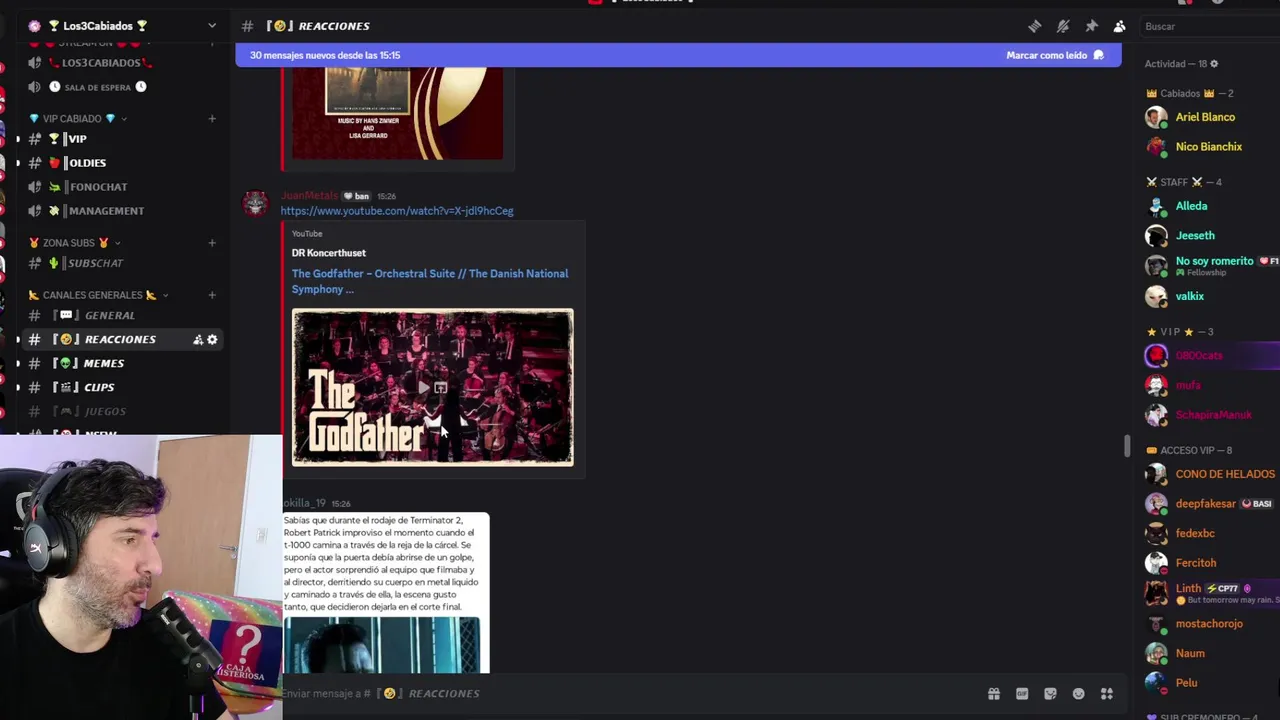This screenshot has width=1280, height=720.
Task: Click invite people icon on REACCIONES
Action: pyautogui.click(x=198, y=340)
